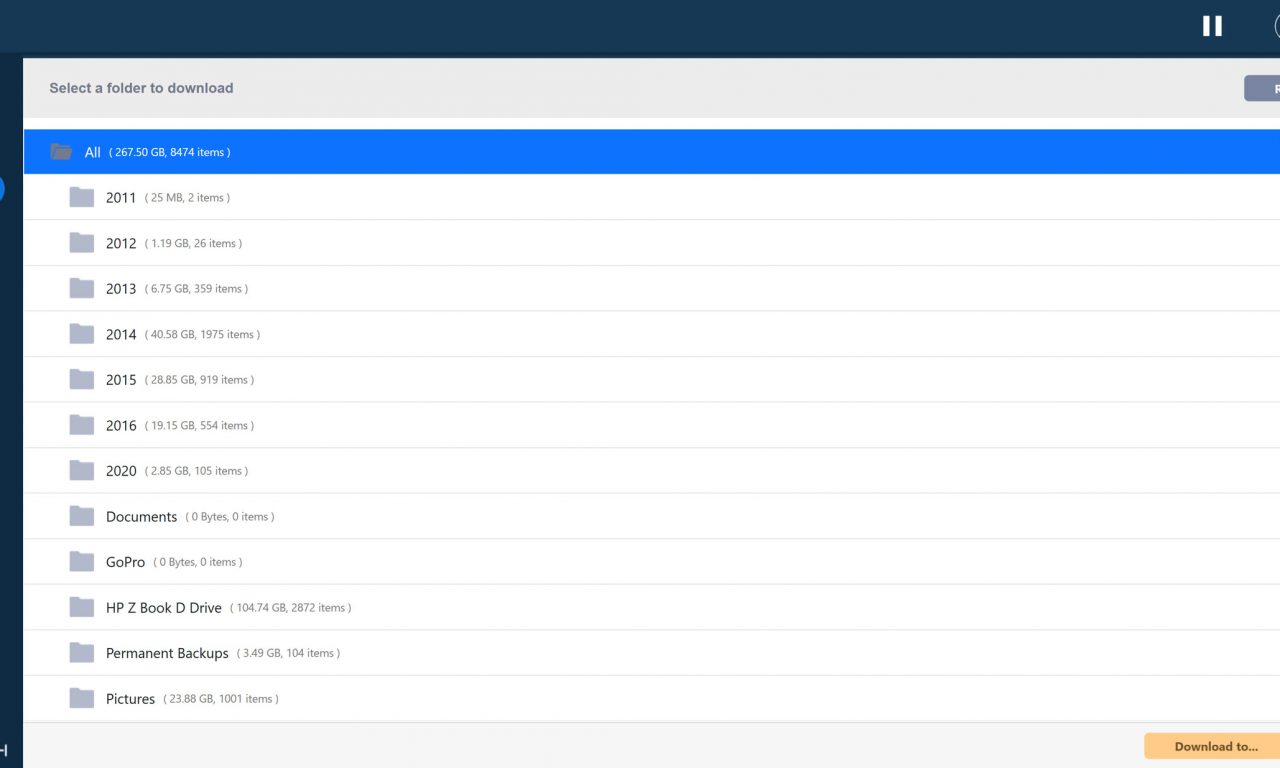Viewport: 1280px width, 768px height.
Task: Click the GoPro folder icon
Action: click(82, 562)
